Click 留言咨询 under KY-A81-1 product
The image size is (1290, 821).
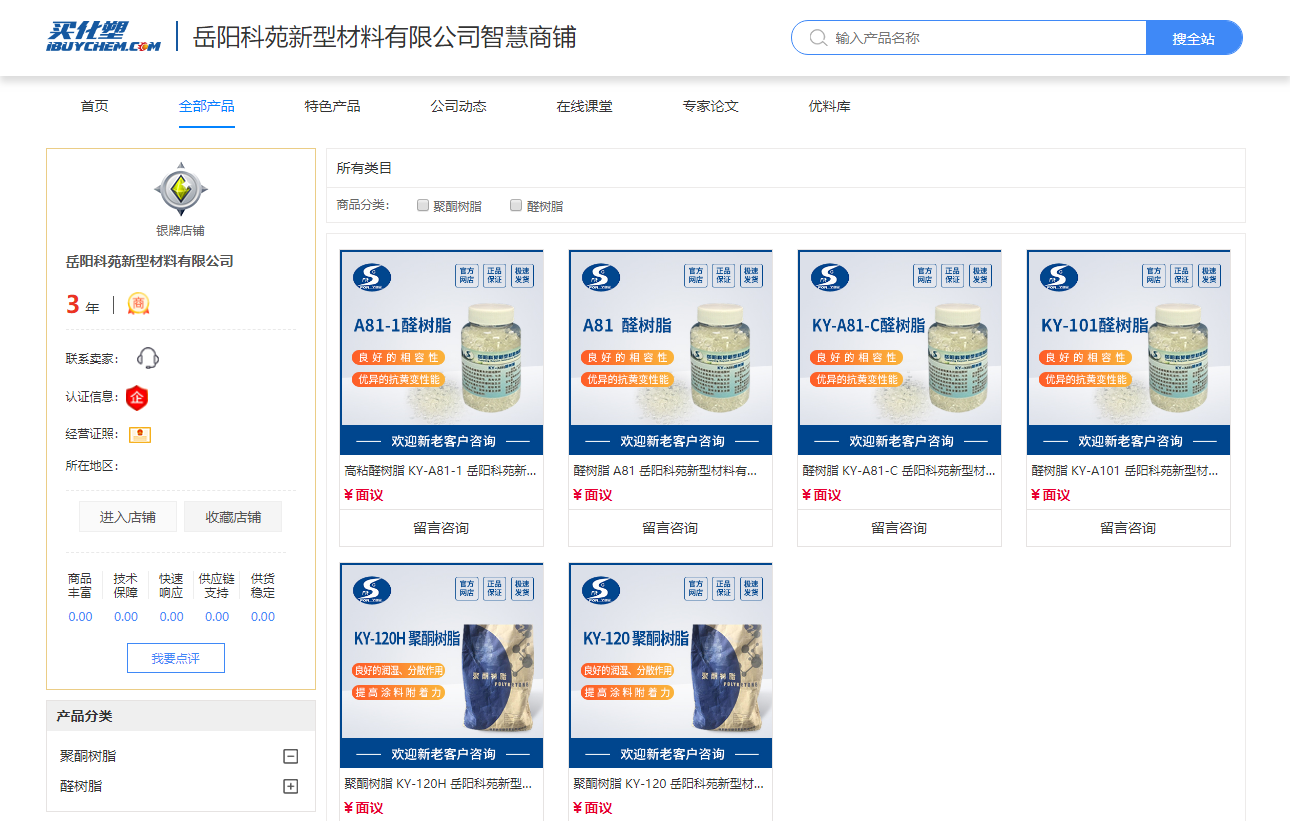[x=441, y=528]
